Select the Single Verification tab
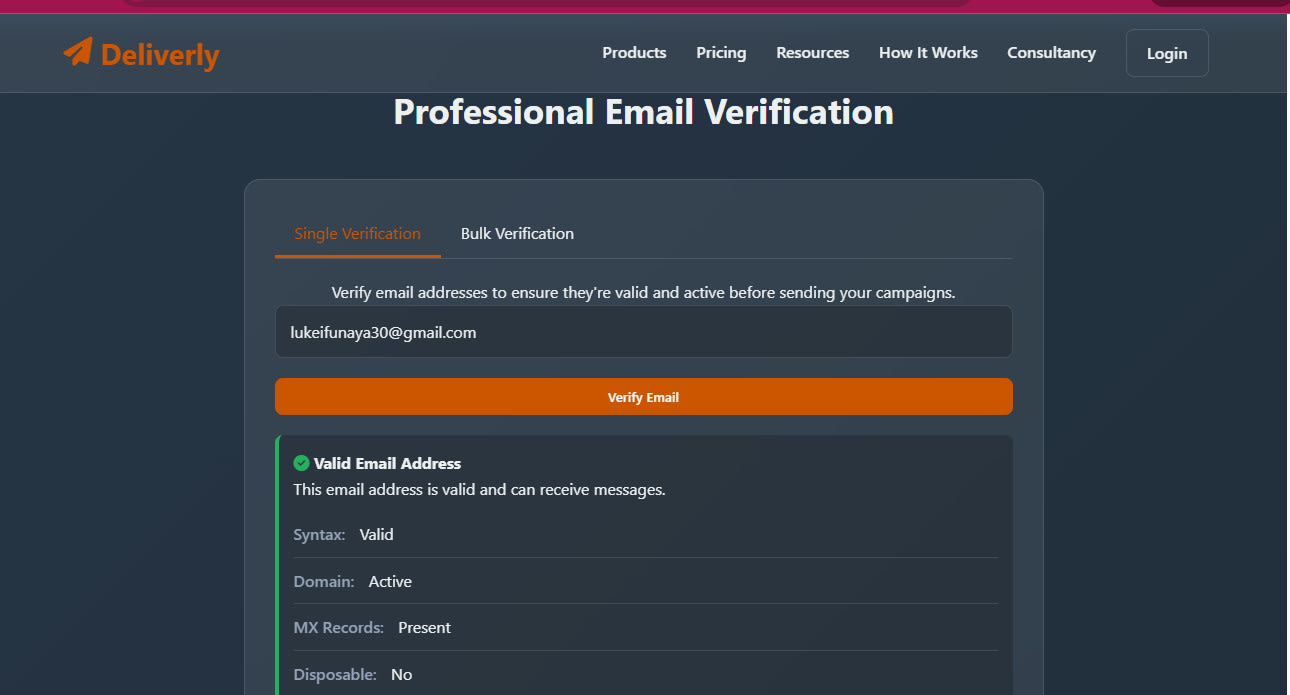Screen dimensions: 1290x695 (357, 234)
